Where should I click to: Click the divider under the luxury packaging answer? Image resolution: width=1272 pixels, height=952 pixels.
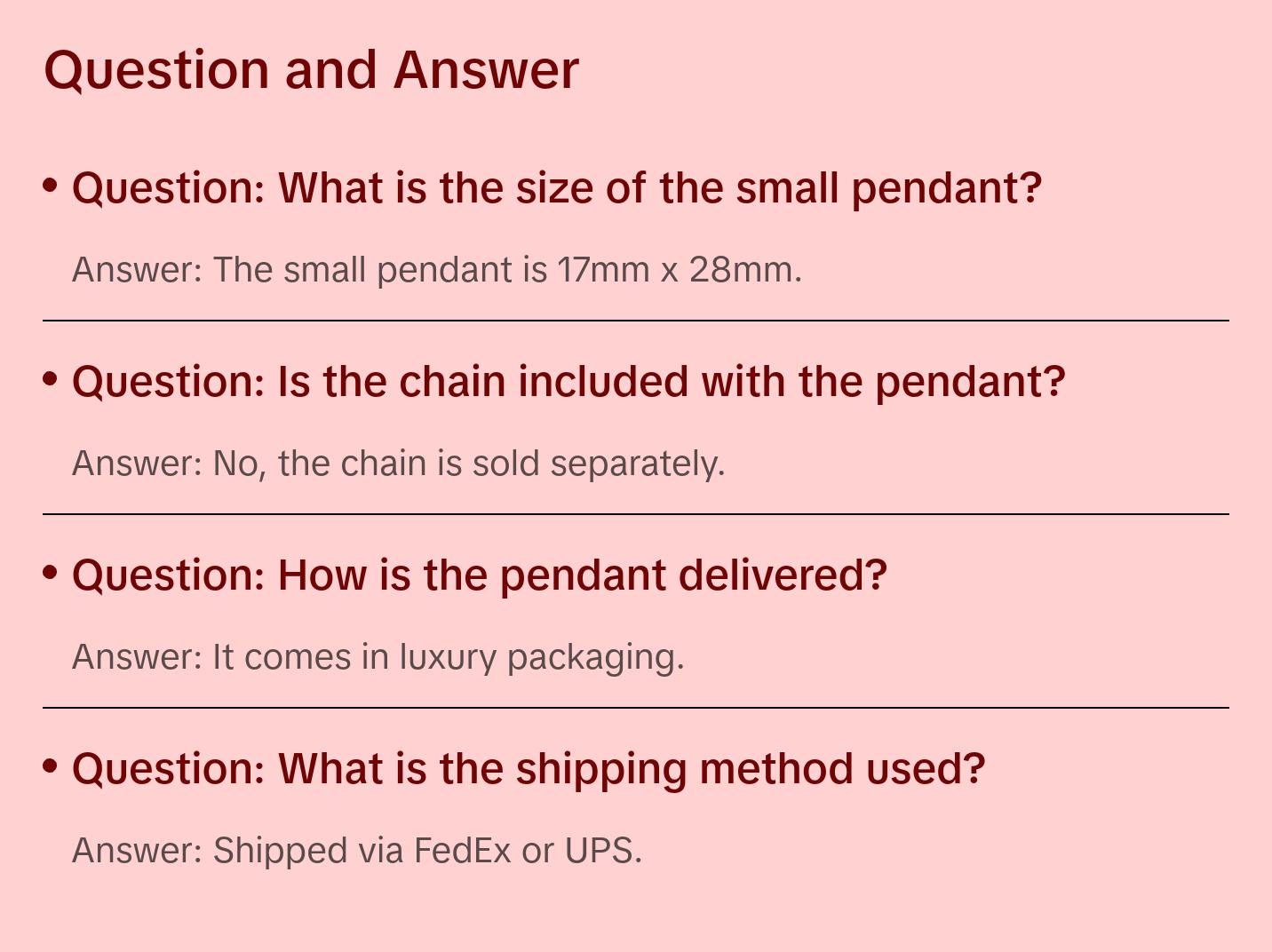tap(636, 708)
